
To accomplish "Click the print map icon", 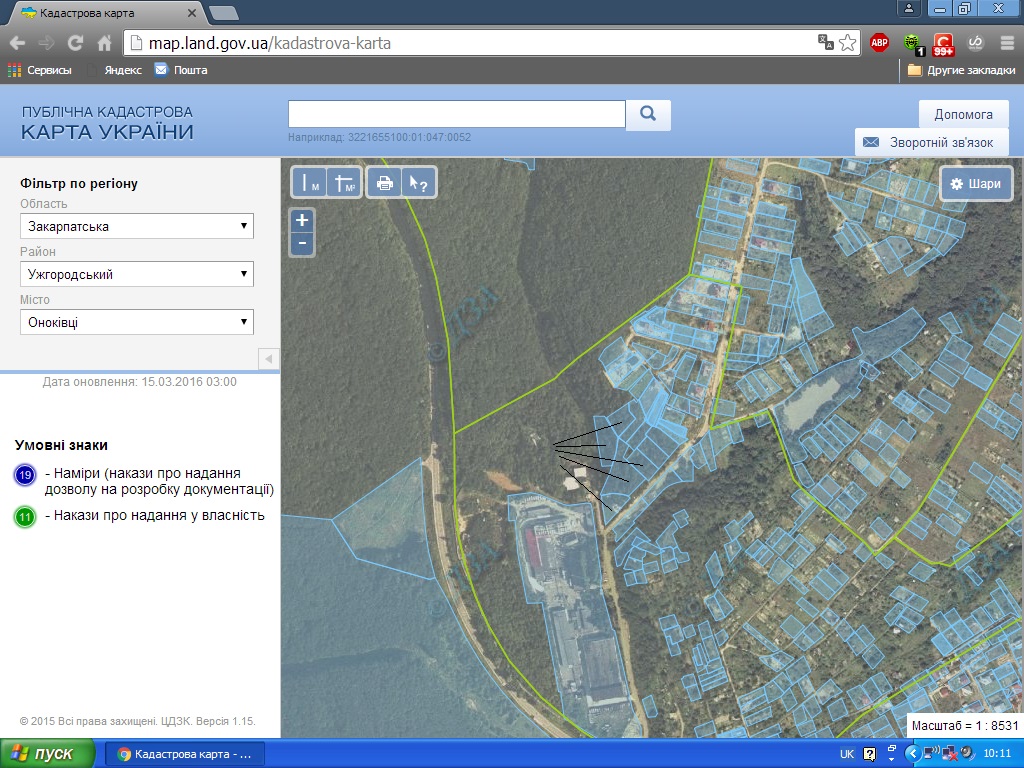I will tap(384, 183).
